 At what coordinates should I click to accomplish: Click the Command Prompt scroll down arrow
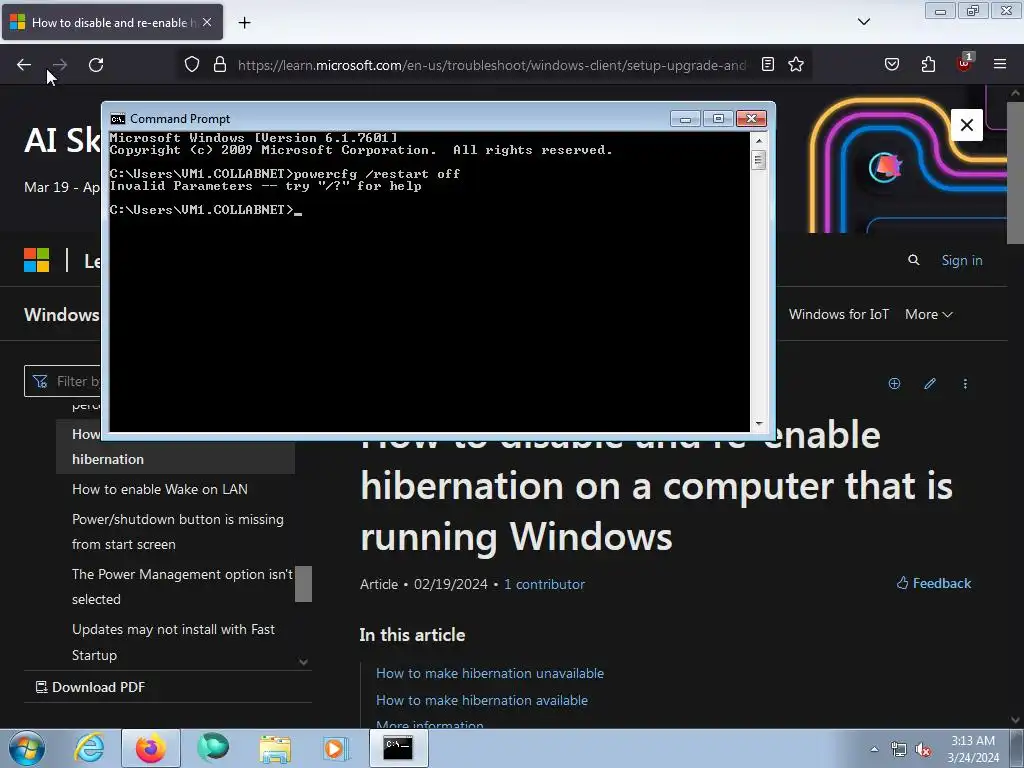click(x=758, y=424)
